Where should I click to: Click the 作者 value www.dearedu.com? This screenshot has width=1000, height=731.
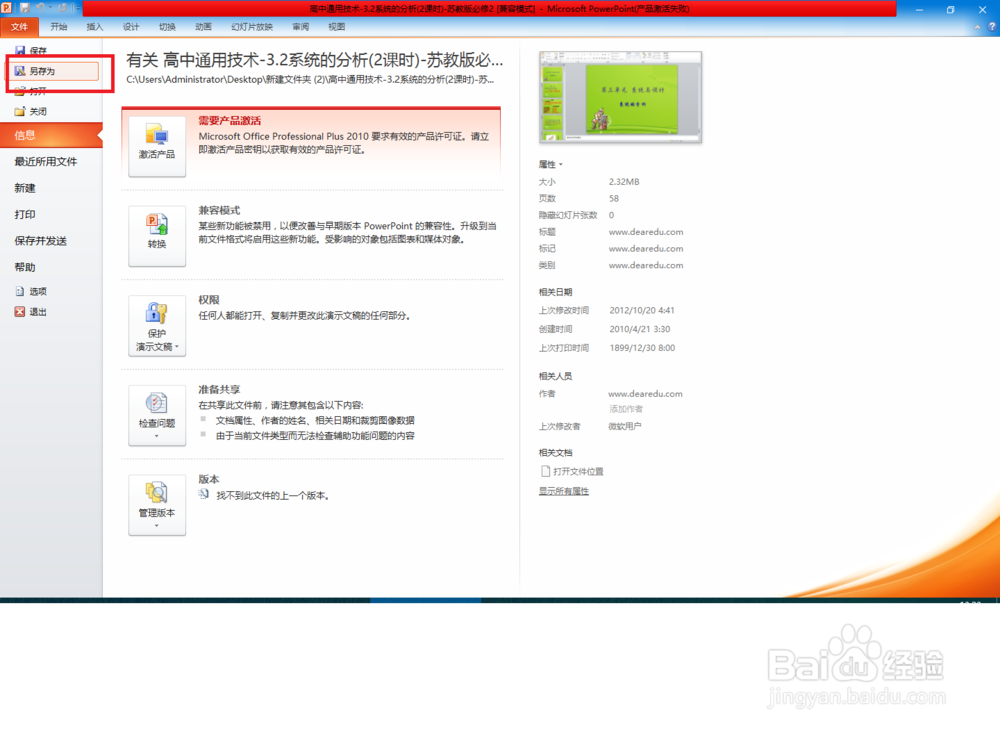pyautogui.click(x=645, y=394)
